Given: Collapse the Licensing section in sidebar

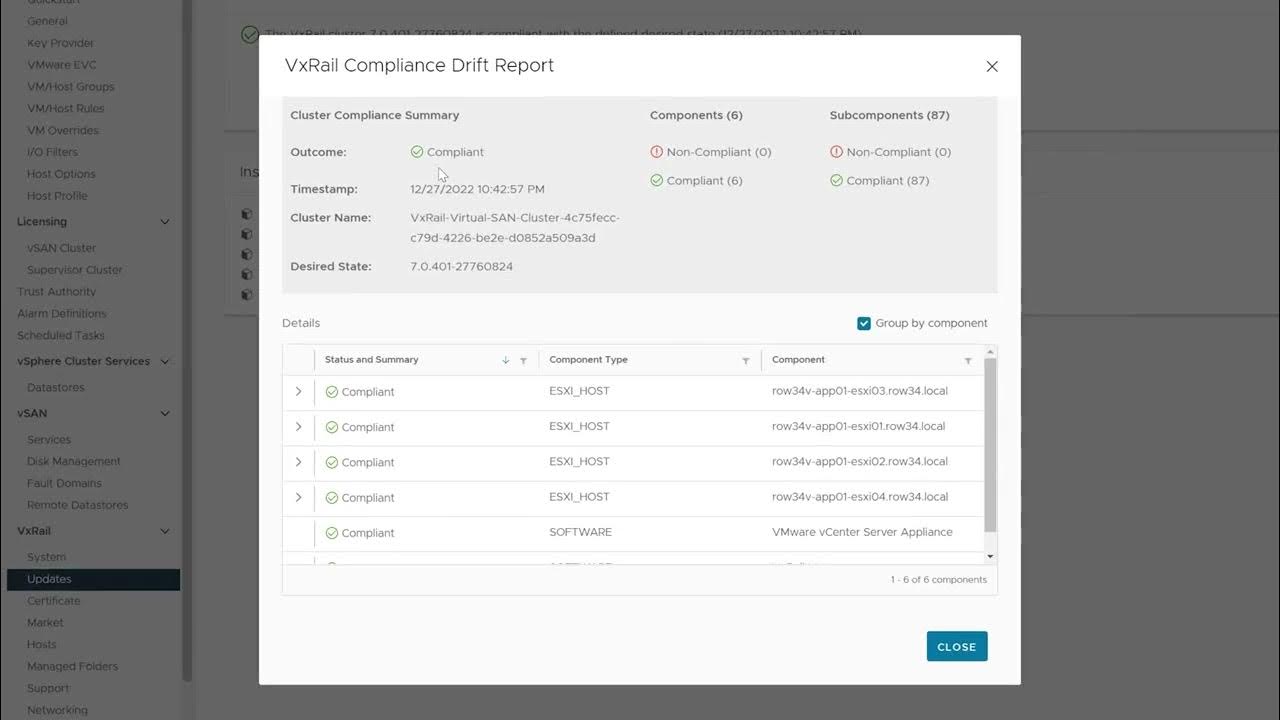Looking at the screenshot, I should [165, 222].
